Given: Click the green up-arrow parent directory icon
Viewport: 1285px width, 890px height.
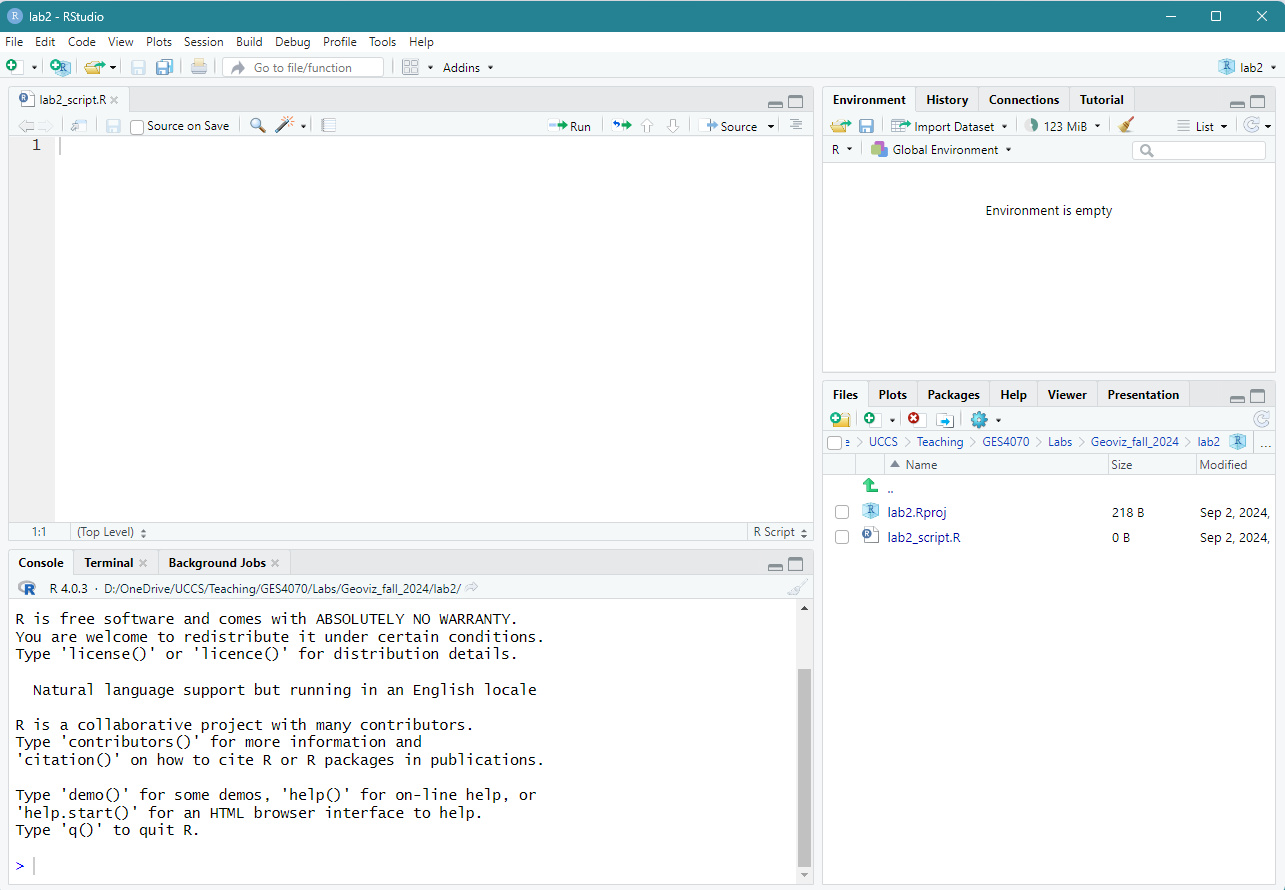Looking at the screenshot, I should (870, 485).
